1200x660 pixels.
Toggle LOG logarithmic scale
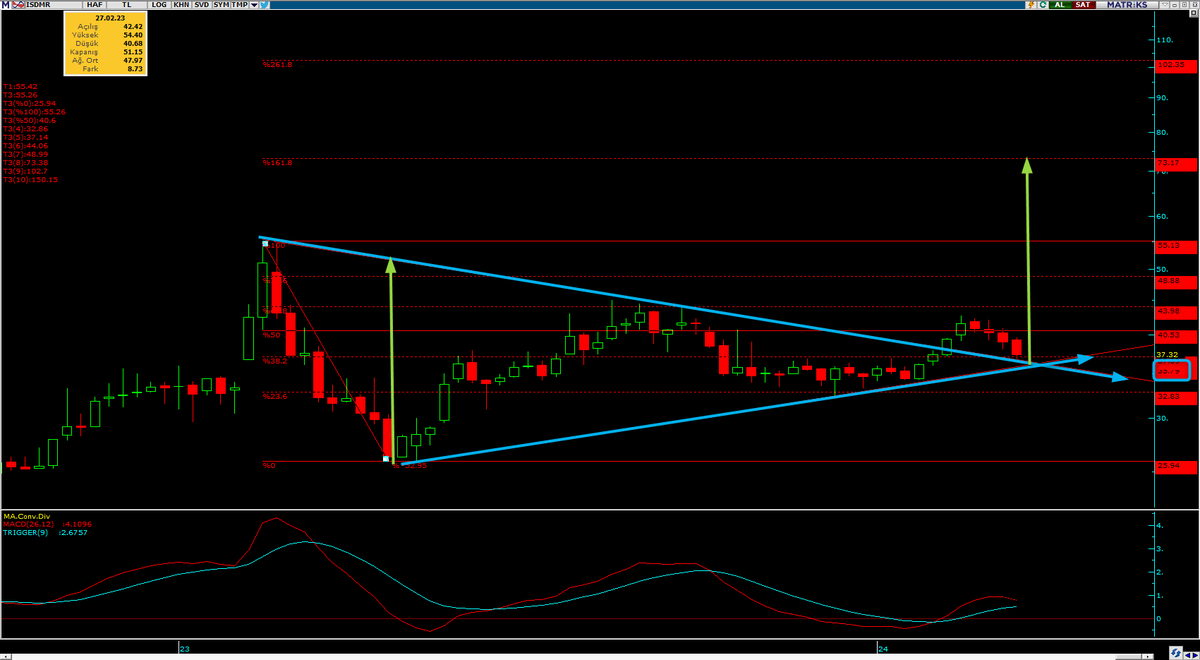[x=159, y=5]
